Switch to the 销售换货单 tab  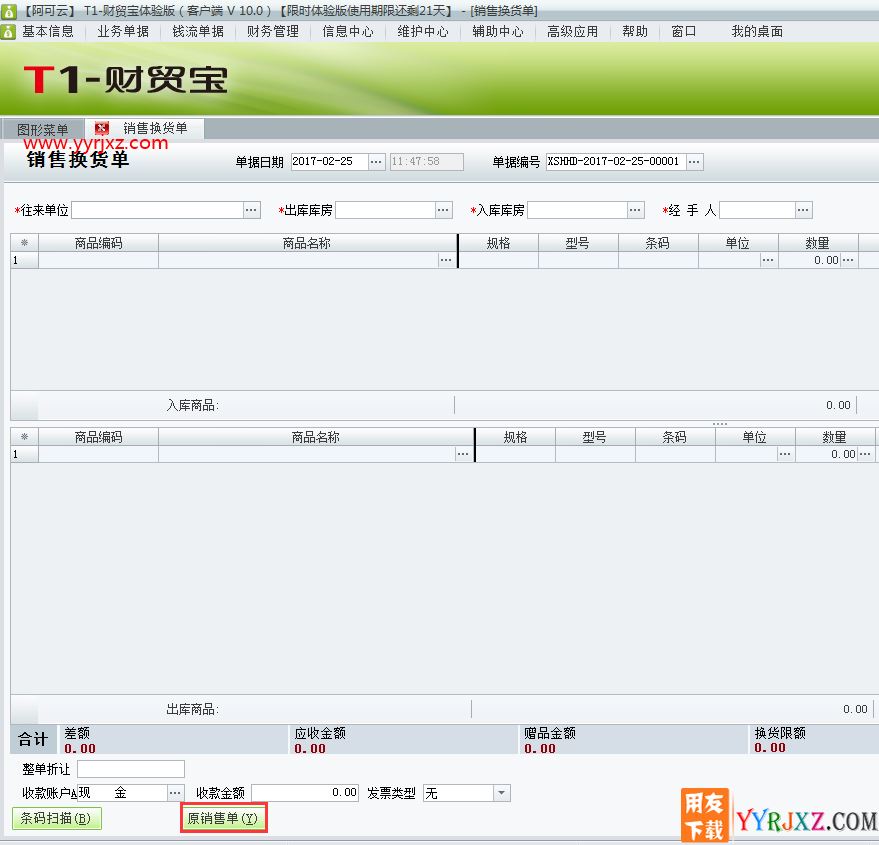point(155,128)
